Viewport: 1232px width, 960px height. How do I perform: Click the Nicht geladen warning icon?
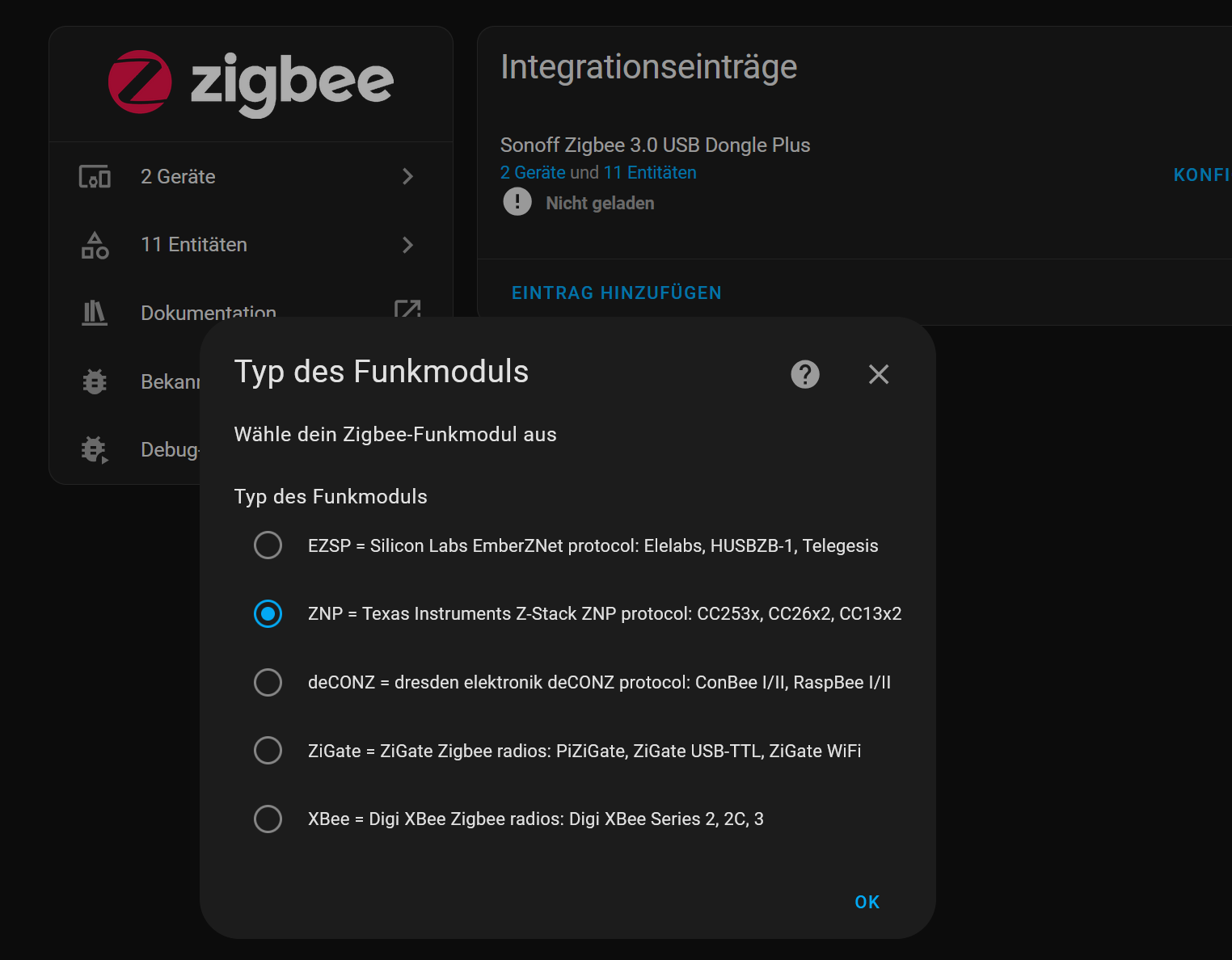point(517,201)
